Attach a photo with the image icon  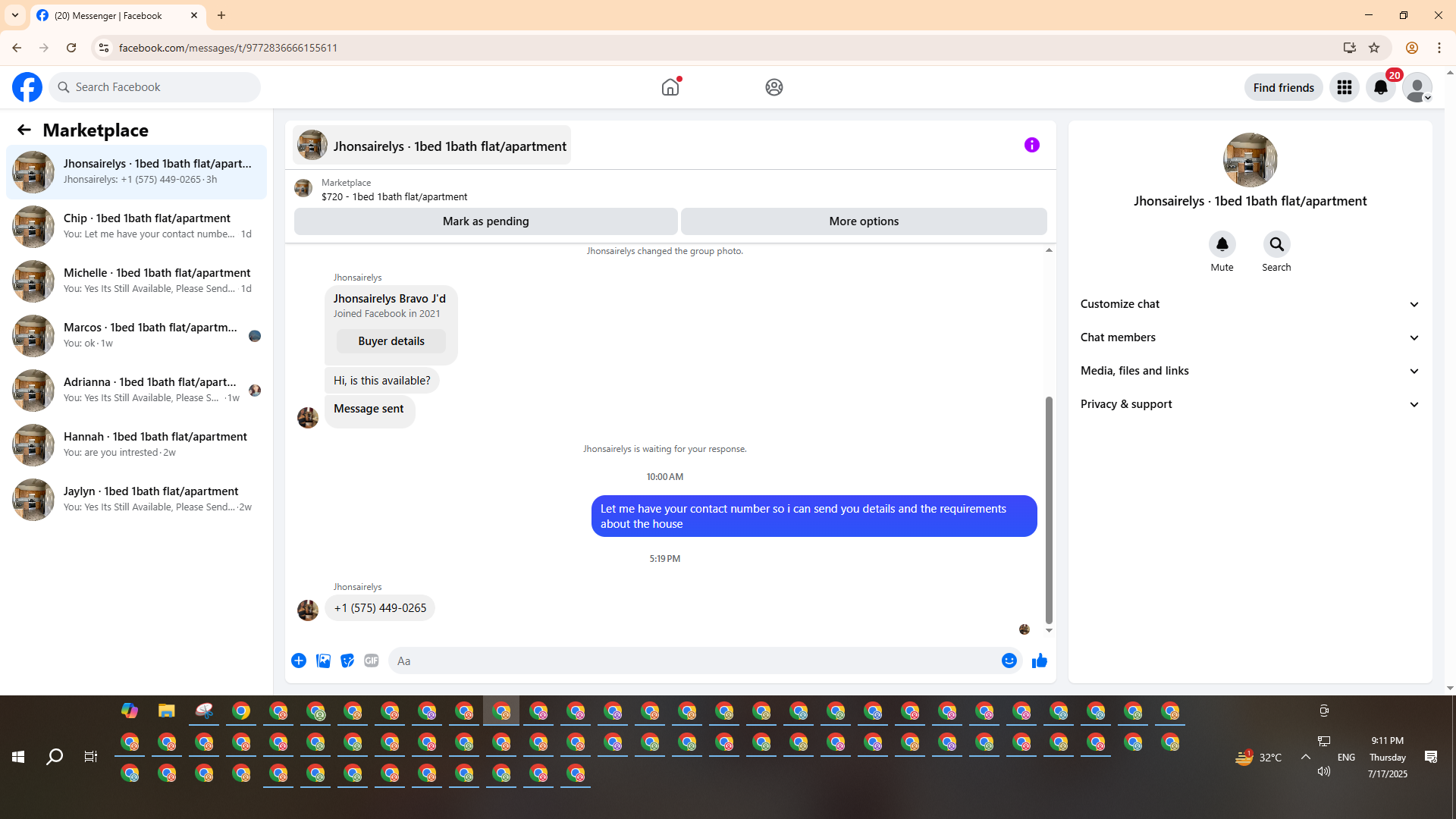click(323, 661)
